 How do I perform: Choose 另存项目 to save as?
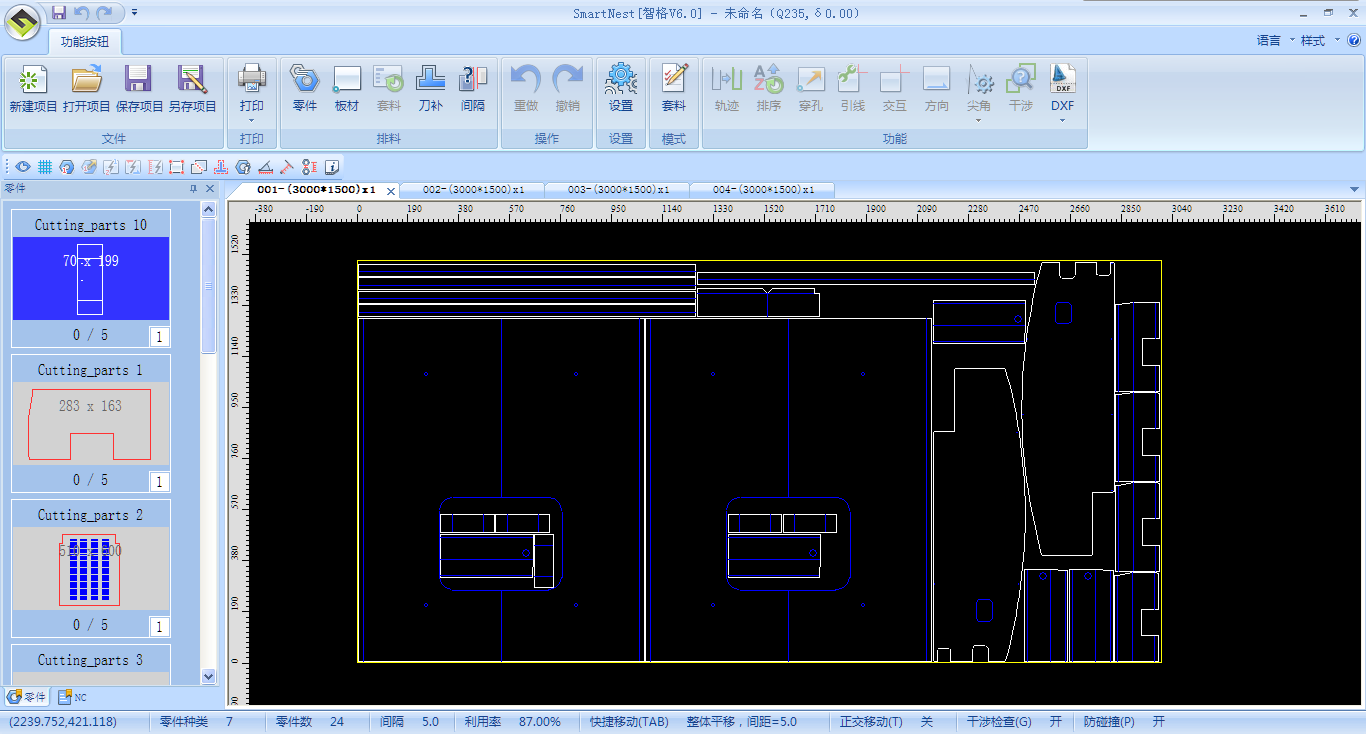[192, 89]
